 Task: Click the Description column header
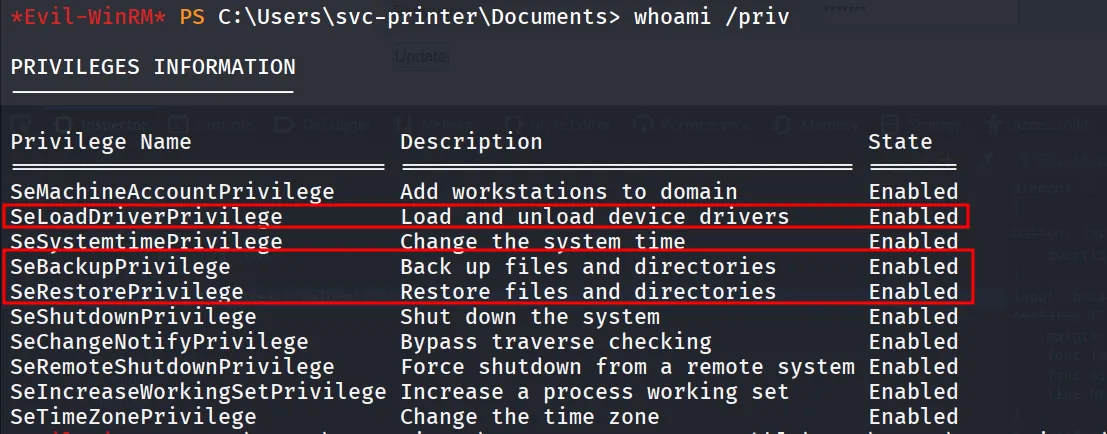pyautogui.click(x=471, y=142)
